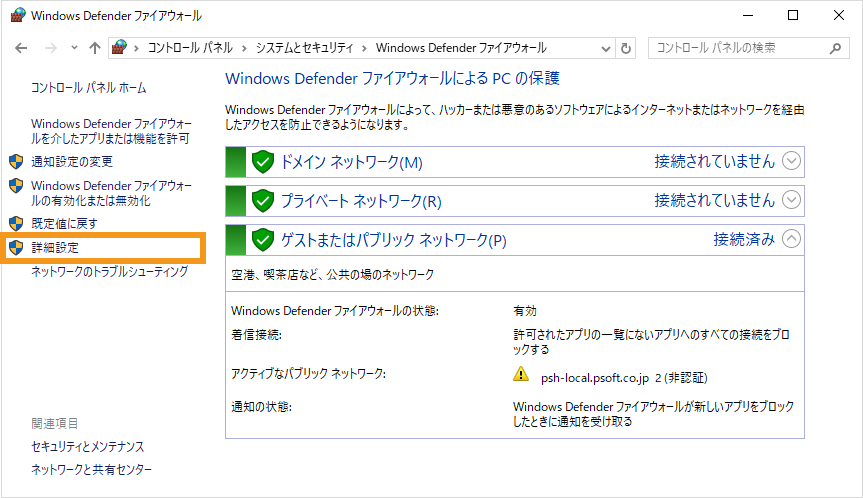Expand the ドメイン ネットワーク section chevron

[792, 161]
